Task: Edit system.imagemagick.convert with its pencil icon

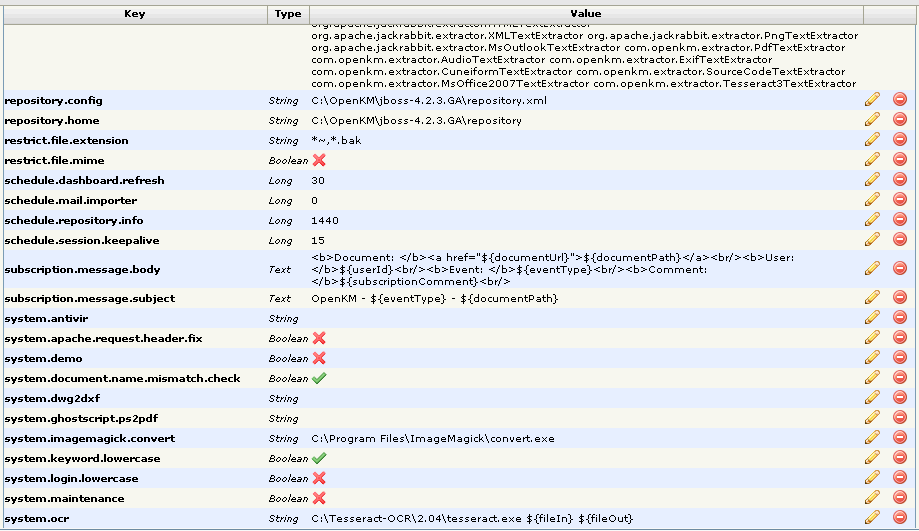Action: [x=872, y=438]
